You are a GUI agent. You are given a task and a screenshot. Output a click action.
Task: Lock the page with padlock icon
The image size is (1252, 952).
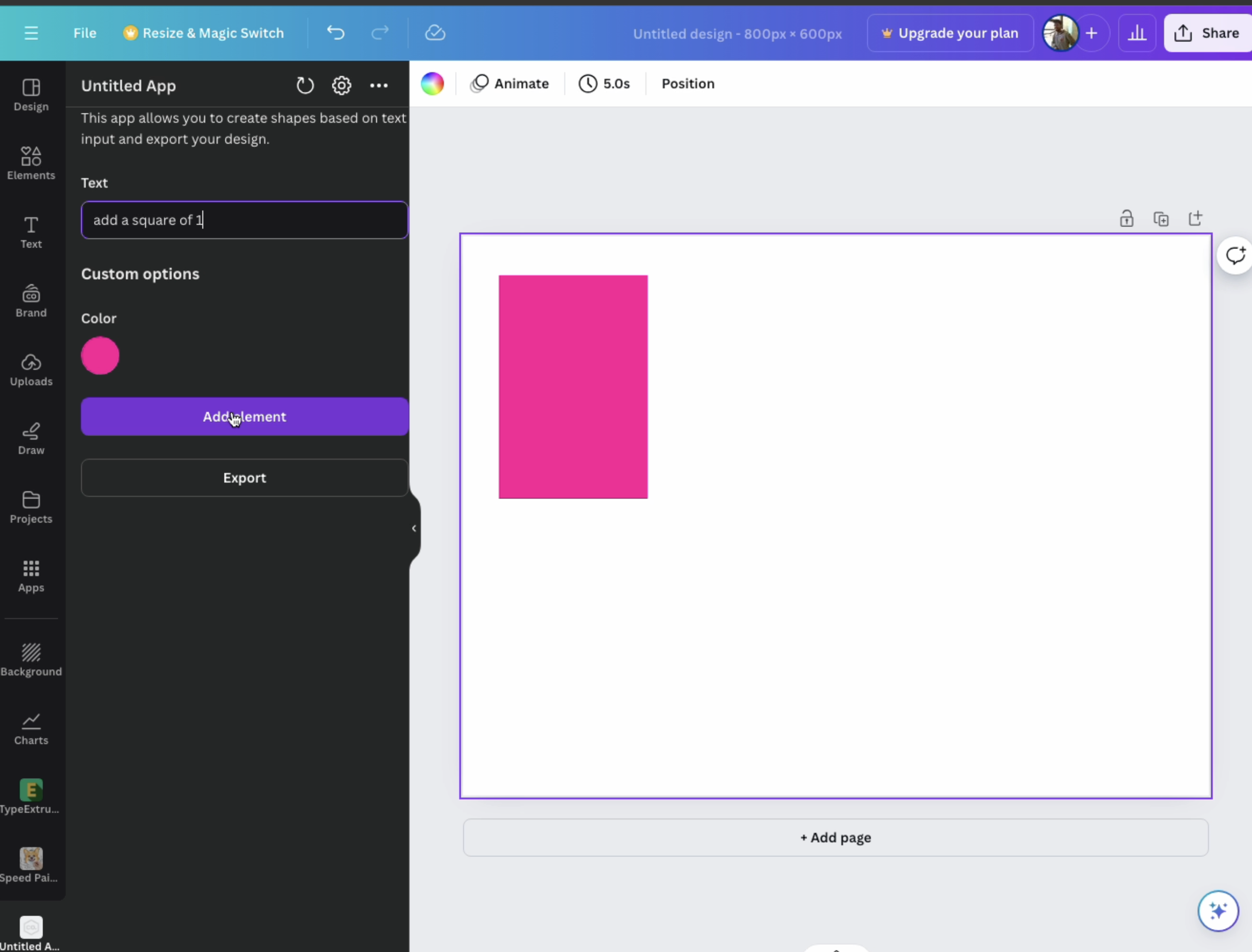coord(1126,219)
